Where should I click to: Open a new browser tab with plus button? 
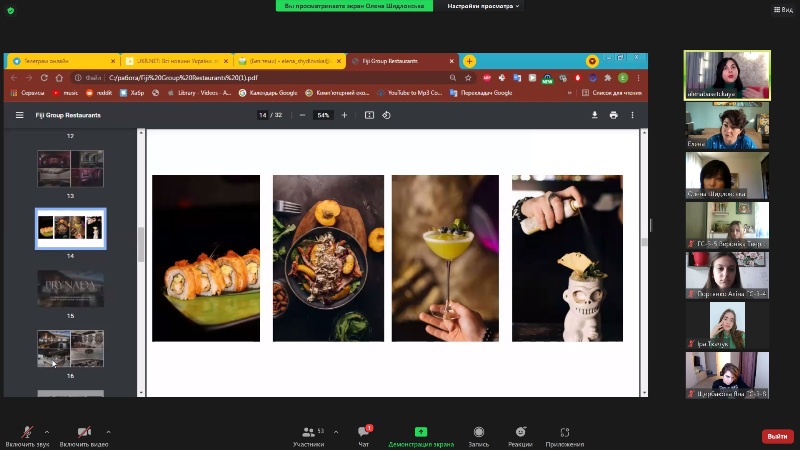point(469,61)
